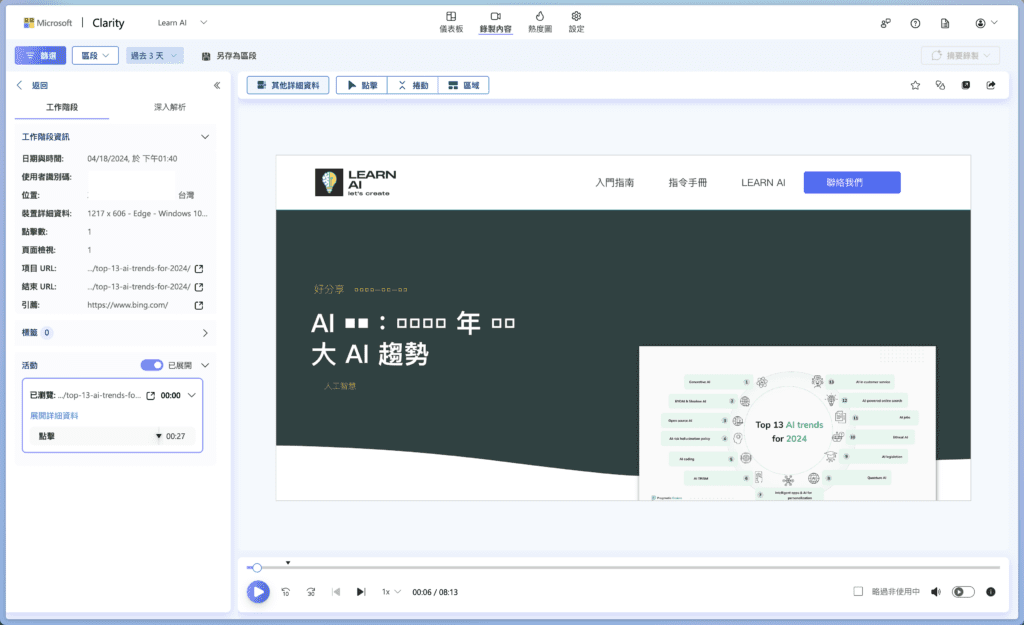
Task: Open the 熱度圖 heatmaps menu
Action: coord(539,22)
